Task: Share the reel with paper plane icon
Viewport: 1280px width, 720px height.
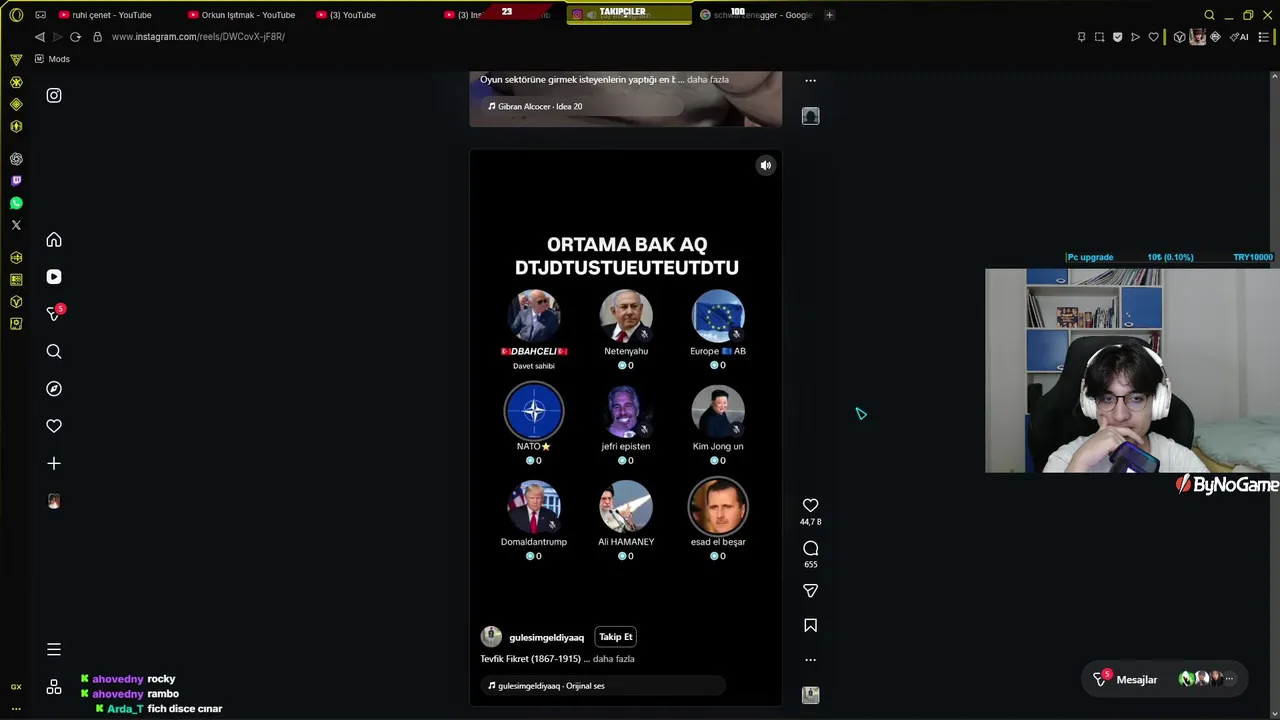Action: click(811, 591)
